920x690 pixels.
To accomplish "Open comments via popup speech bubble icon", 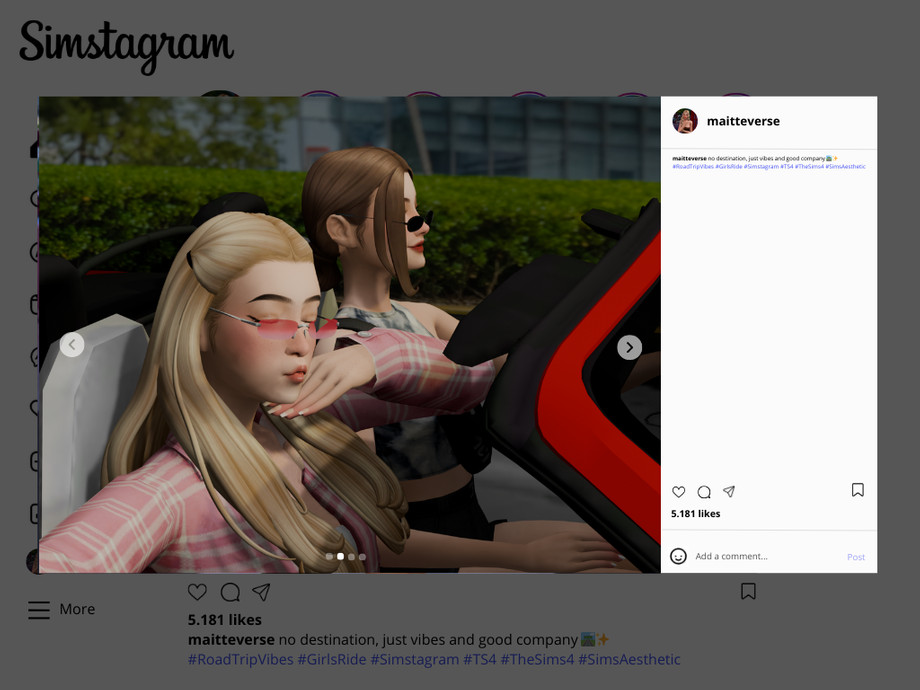I will click(x=704, y=492).
